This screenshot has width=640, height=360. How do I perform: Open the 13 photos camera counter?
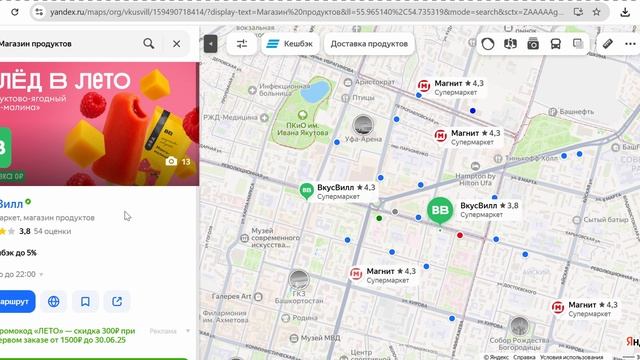[178, 162]
